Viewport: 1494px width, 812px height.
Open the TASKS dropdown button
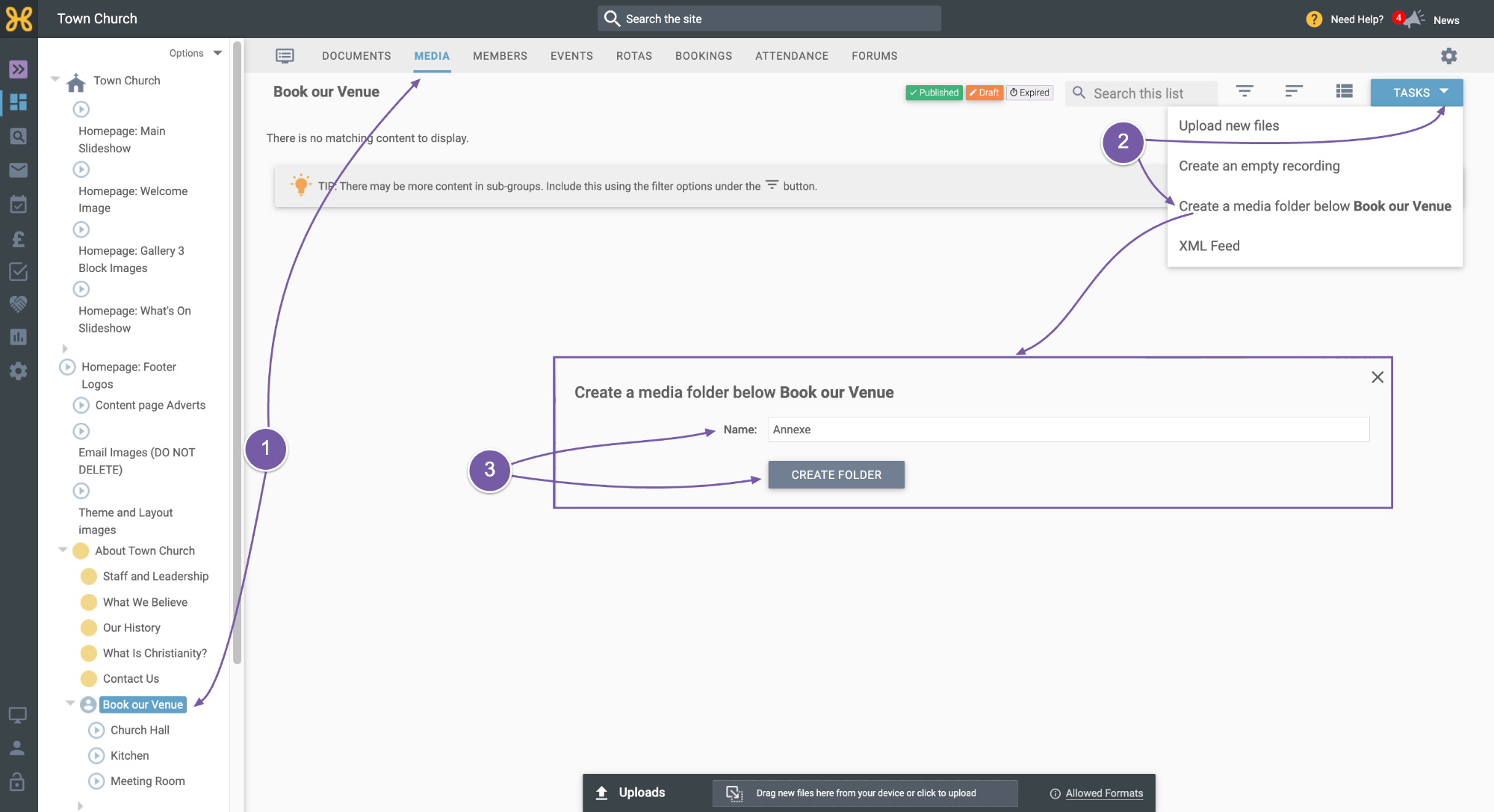[x=1416, y=93]
